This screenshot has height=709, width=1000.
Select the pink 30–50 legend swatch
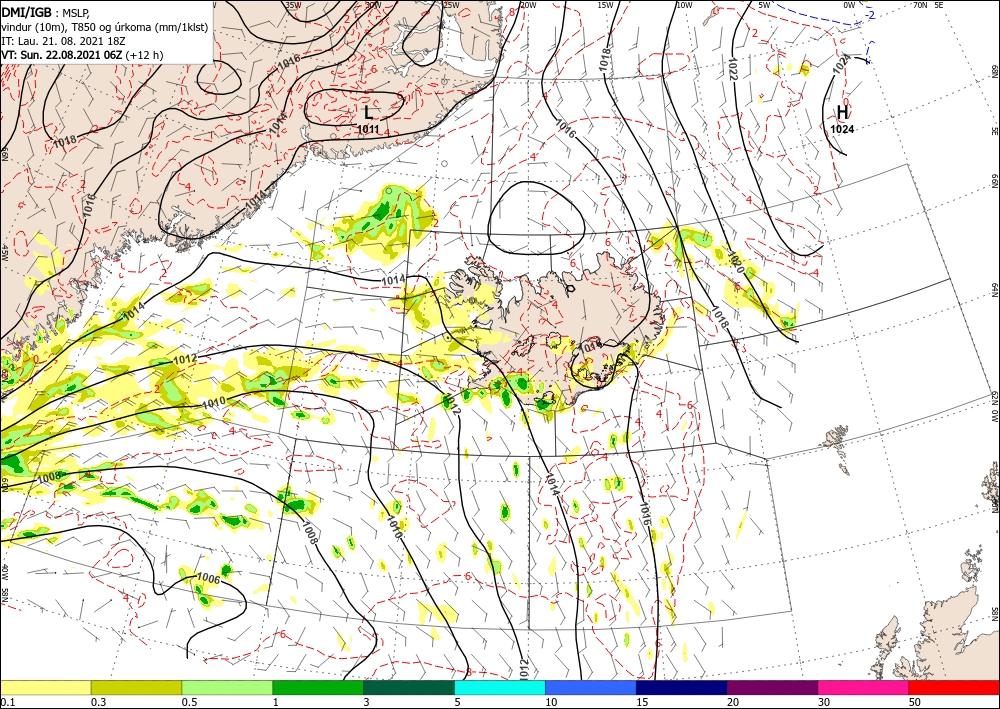[x=864, y=687]
